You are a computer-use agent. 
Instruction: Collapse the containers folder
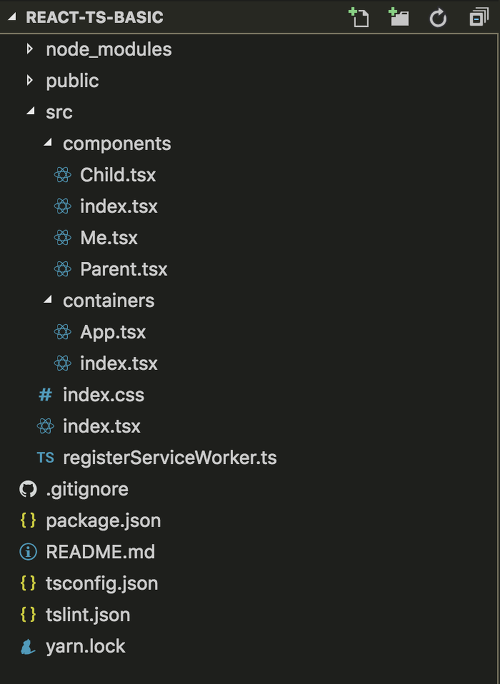(48, 300)
